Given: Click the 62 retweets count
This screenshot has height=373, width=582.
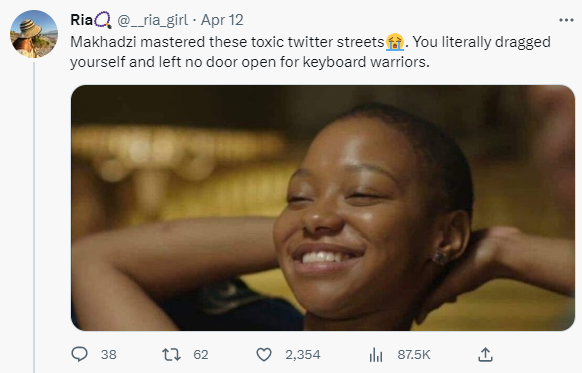Looking at the screenshot, I should click(201, 354).
